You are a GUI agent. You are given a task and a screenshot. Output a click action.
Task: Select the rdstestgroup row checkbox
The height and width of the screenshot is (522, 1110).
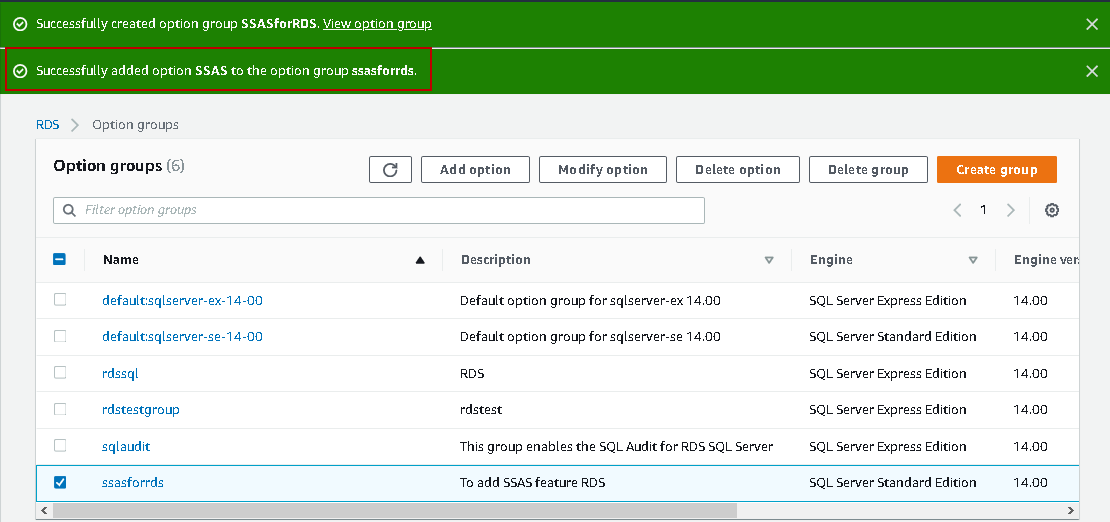click(x=60, y=409)
